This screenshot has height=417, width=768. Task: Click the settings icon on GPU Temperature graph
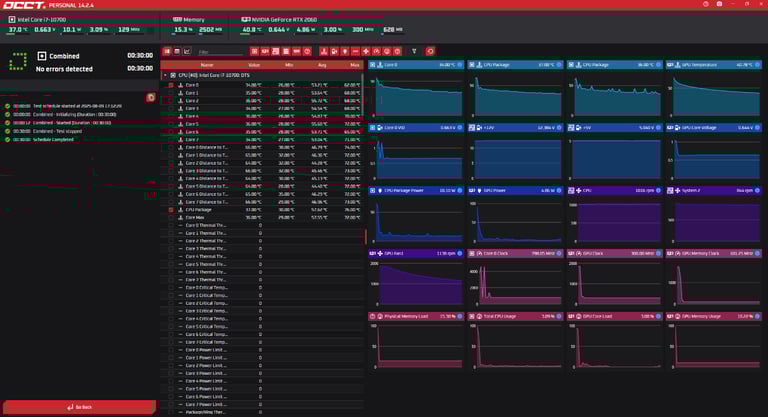(758, 64)
